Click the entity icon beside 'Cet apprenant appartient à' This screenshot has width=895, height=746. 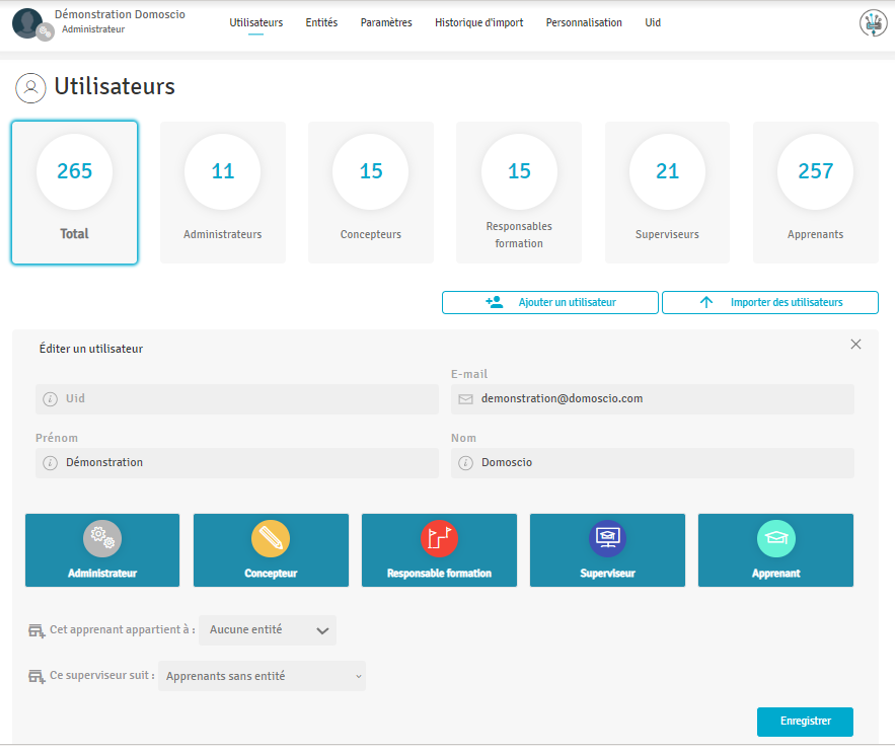(36, 630)
